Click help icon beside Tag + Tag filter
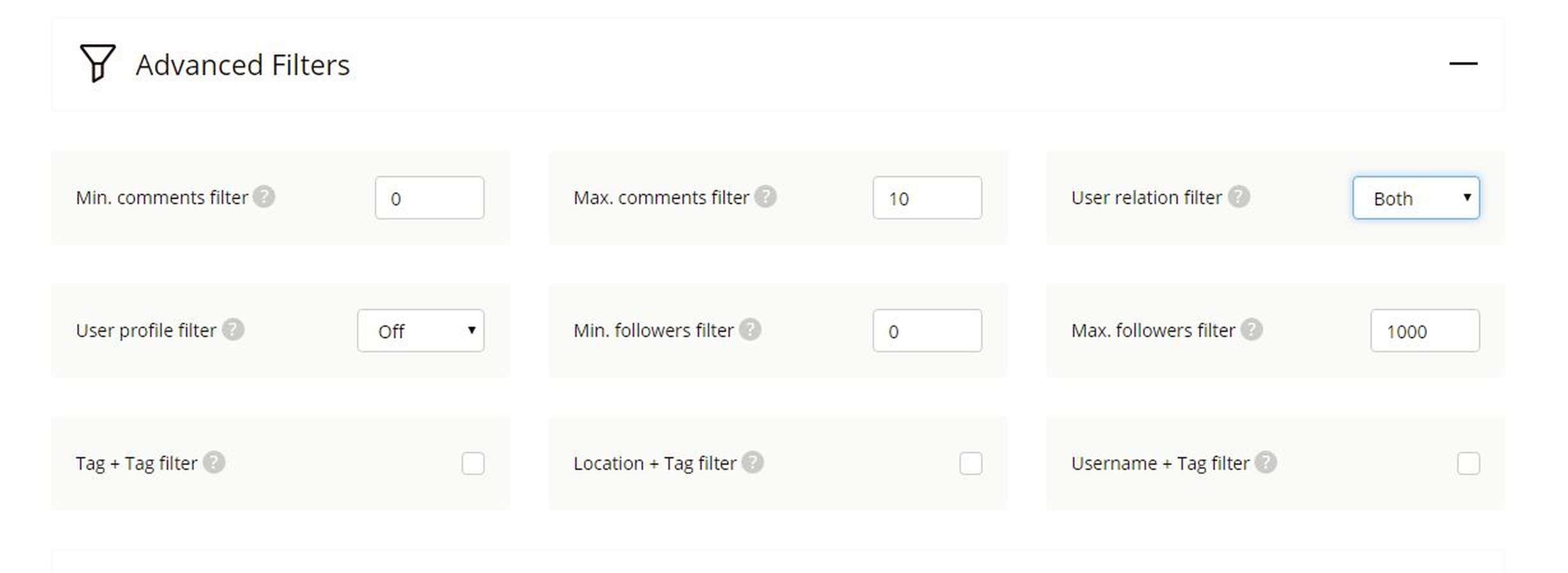The height and width of the screenshot is (573, 1568). tap(214, 463)
